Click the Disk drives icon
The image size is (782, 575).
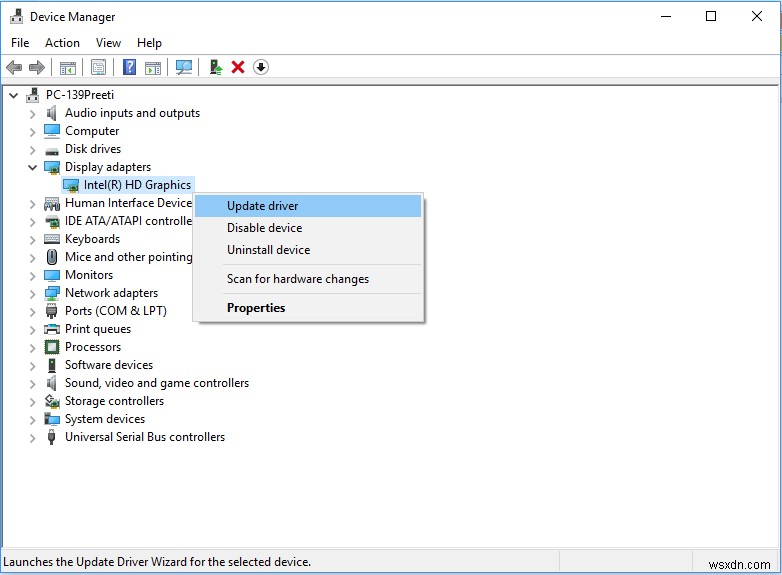[52, 151]
